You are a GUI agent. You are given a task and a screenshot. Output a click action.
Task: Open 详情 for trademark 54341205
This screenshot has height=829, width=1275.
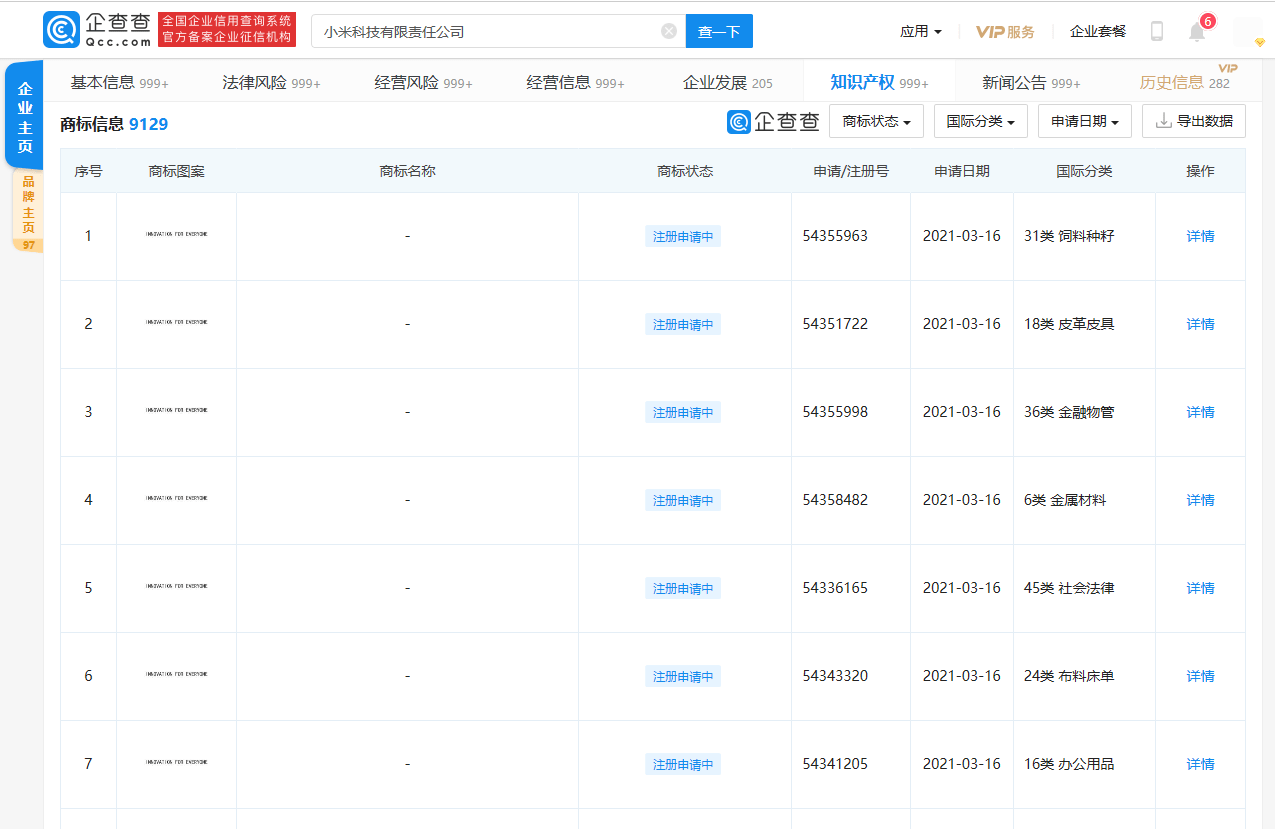[x=1200, y=764]
